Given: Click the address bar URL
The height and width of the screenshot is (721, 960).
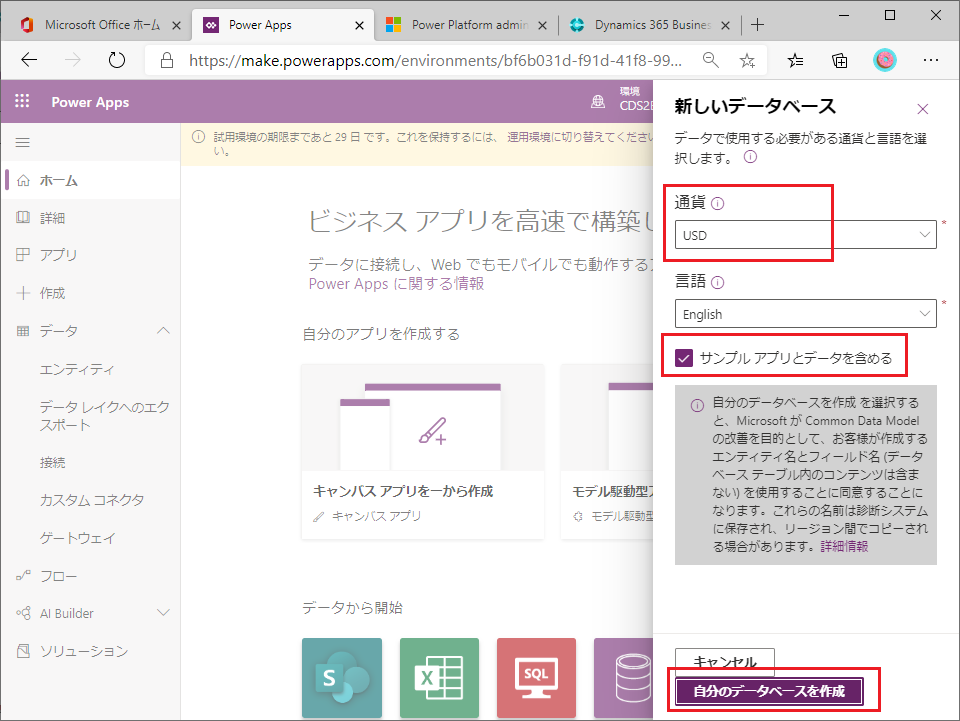Looking at the screenshot, I should tap(435, 60).
